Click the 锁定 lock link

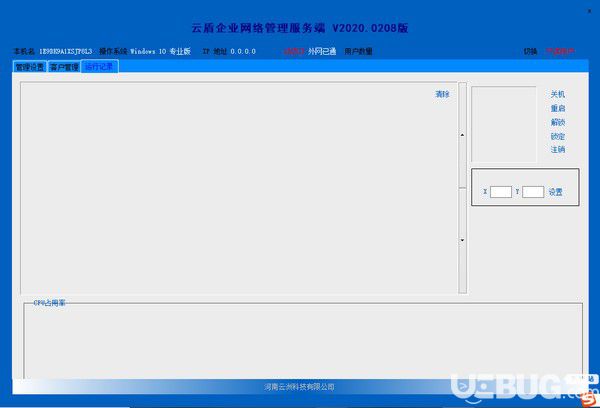(558, 136)
